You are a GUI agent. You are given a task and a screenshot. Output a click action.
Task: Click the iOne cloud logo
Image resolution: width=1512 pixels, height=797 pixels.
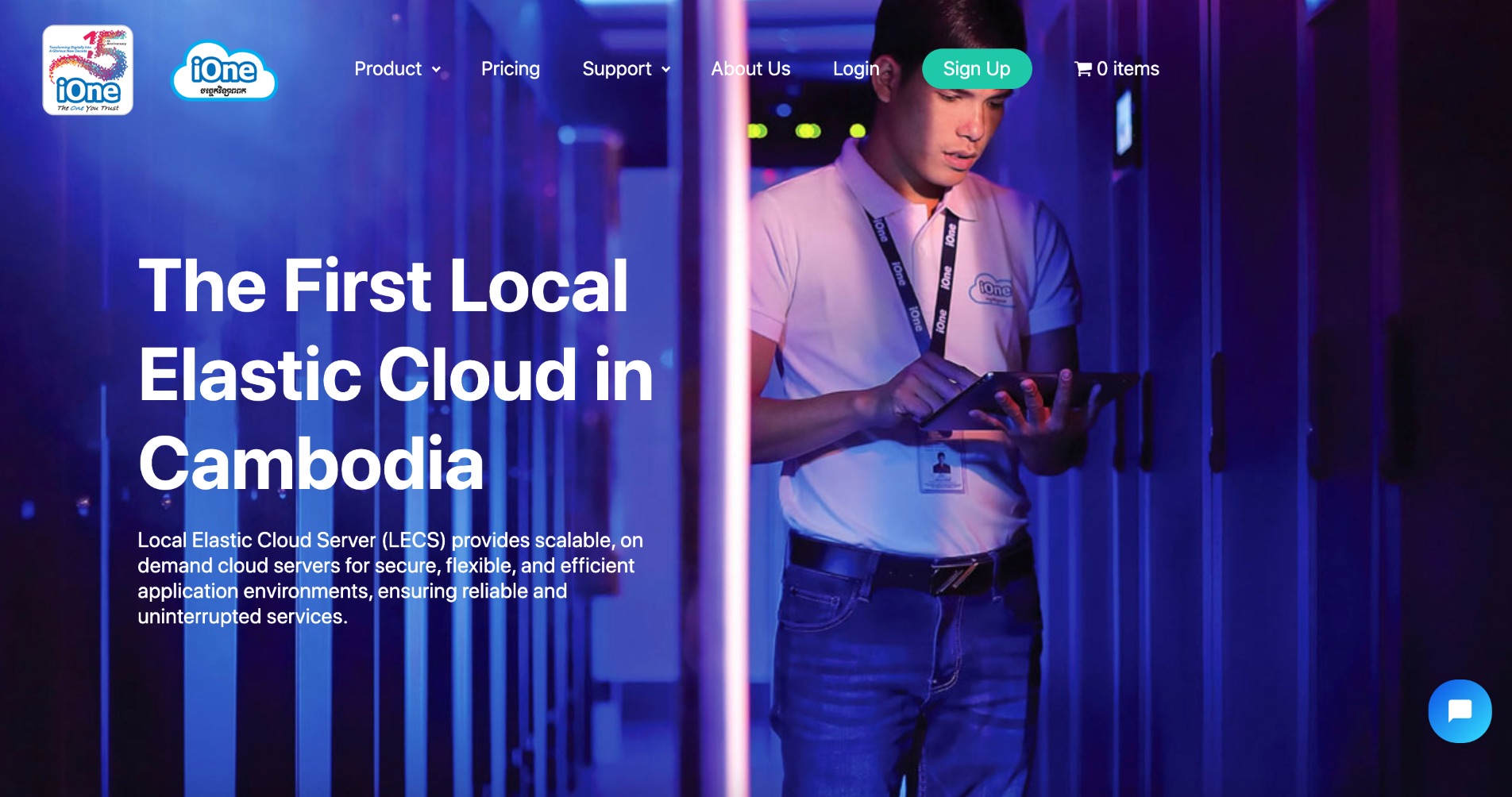pos(224,71)
